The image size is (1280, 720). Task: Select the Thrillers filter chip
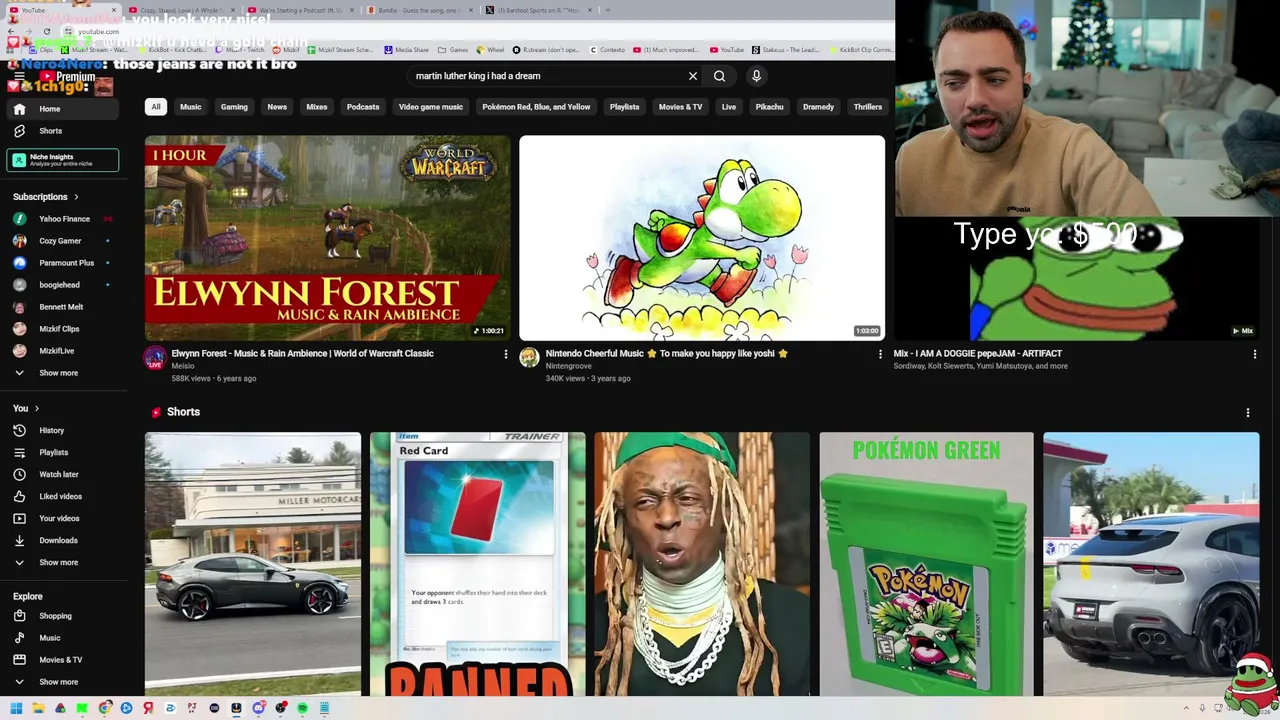pyautogui.click(x=868, y=107)
